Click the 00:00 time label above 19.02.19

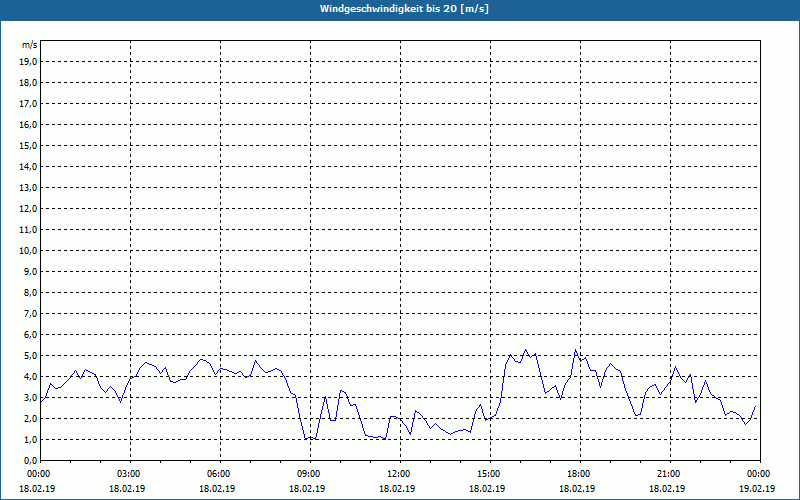[757, 474]
